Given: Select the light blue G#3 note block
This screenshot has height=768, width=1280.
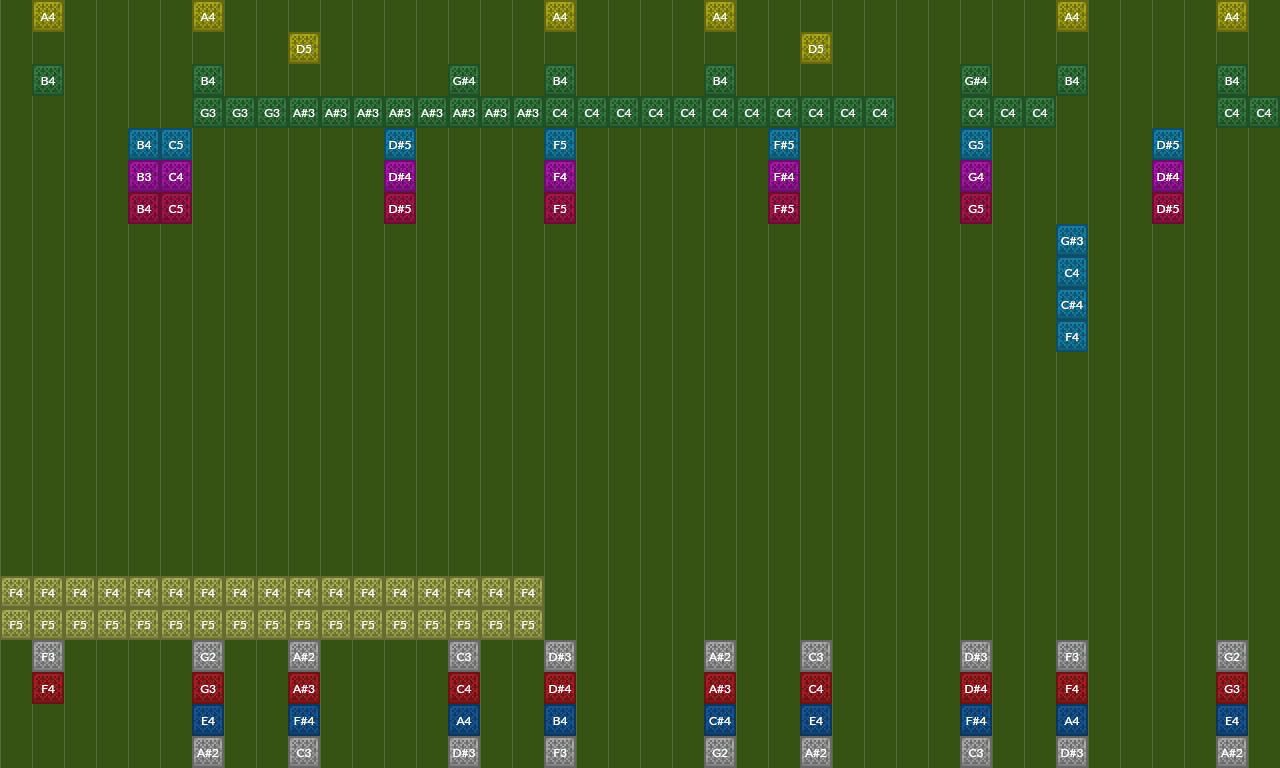Looking at the screenshot, I should [1072, 240].
